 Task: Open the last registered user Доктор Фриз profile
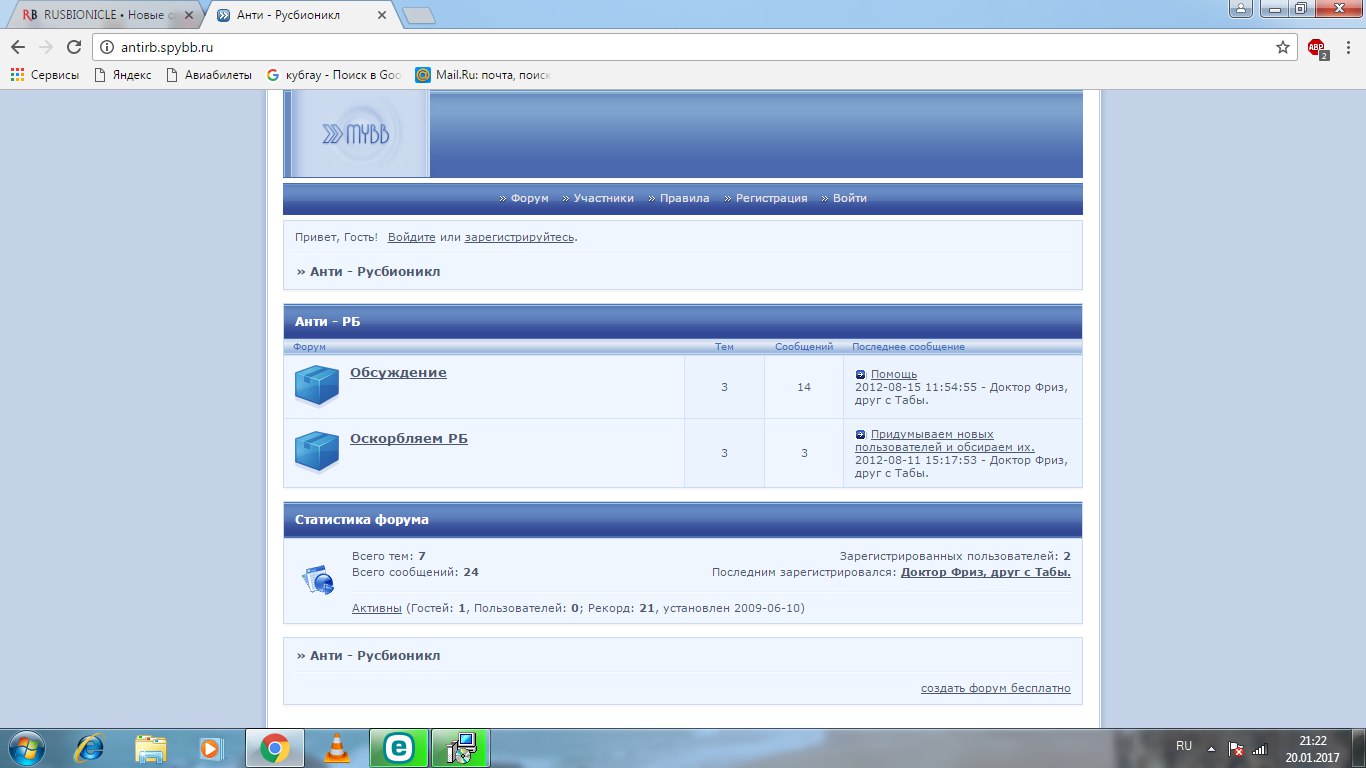point(986,573)
